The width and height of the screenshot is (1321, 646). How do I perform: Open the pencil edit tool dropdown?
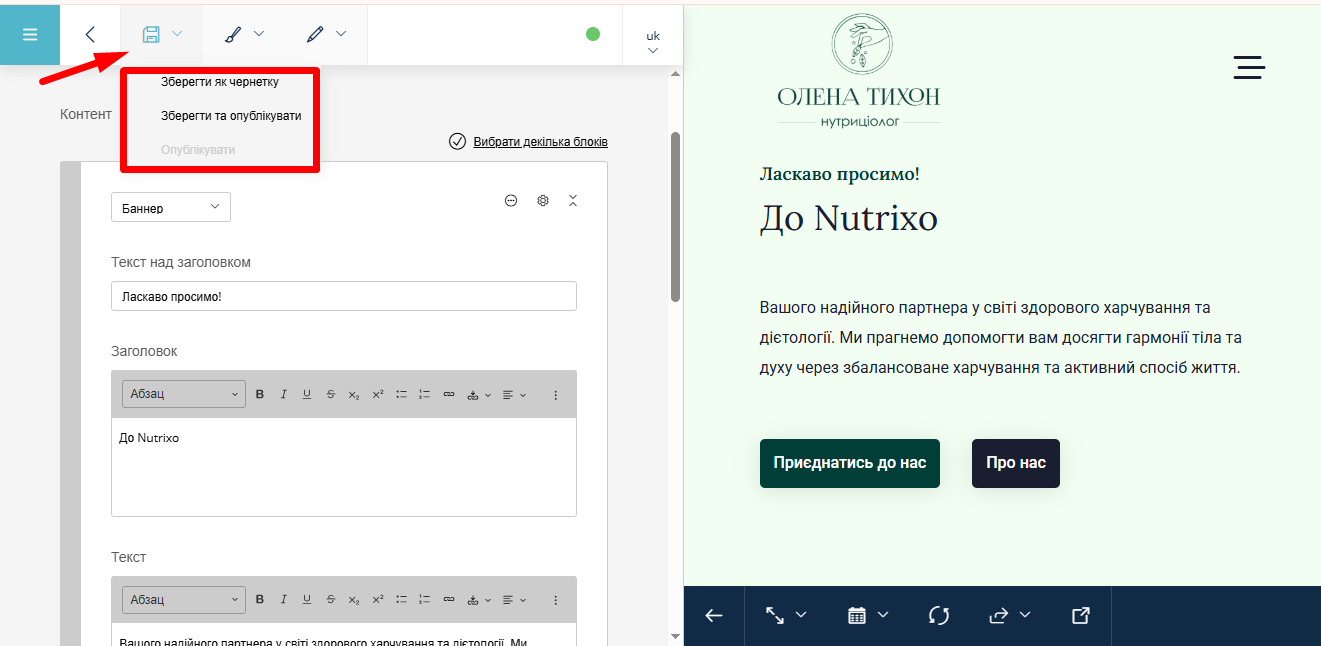326,34
